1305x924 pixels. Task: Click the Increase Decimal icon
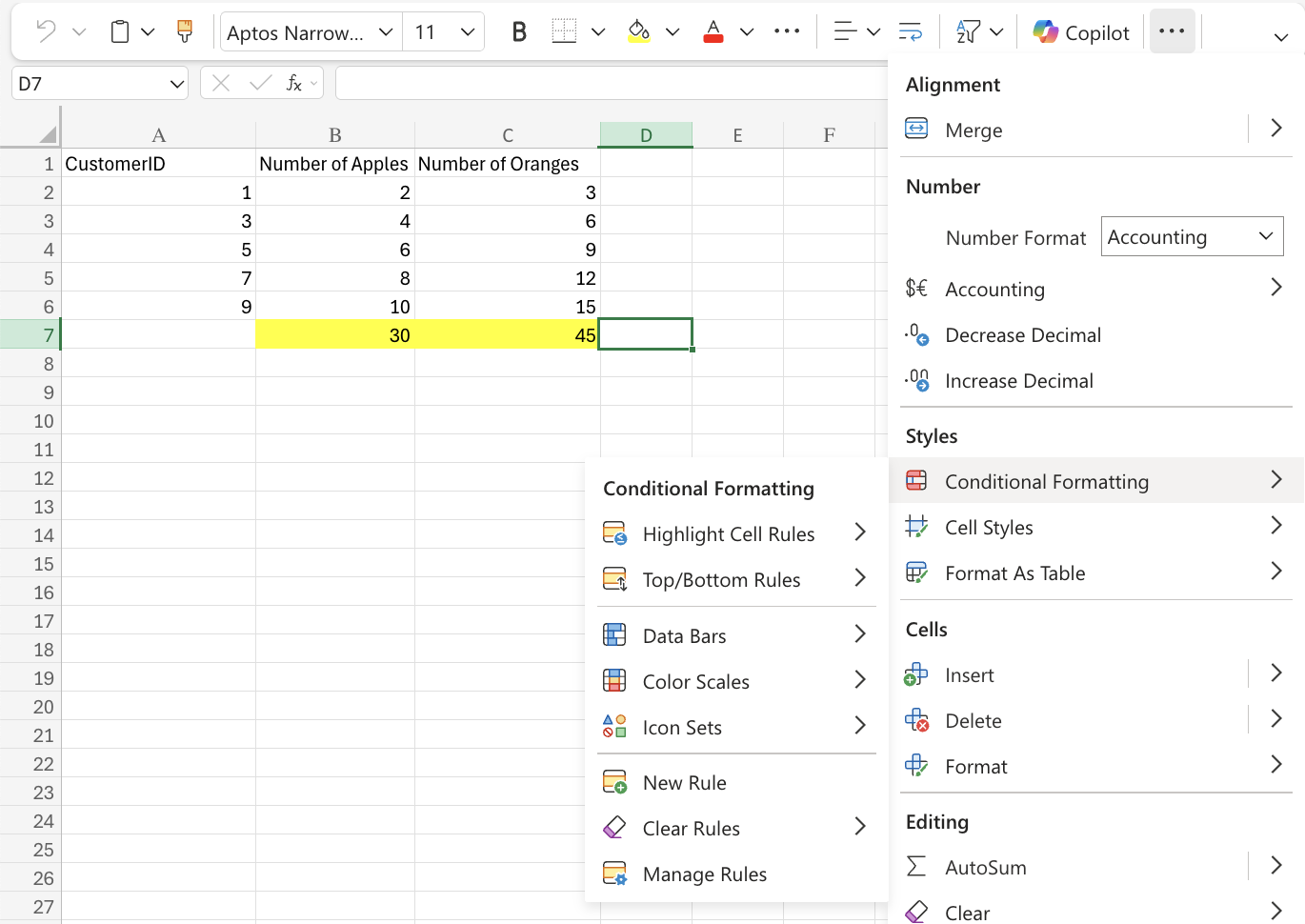coord(1018,380)
